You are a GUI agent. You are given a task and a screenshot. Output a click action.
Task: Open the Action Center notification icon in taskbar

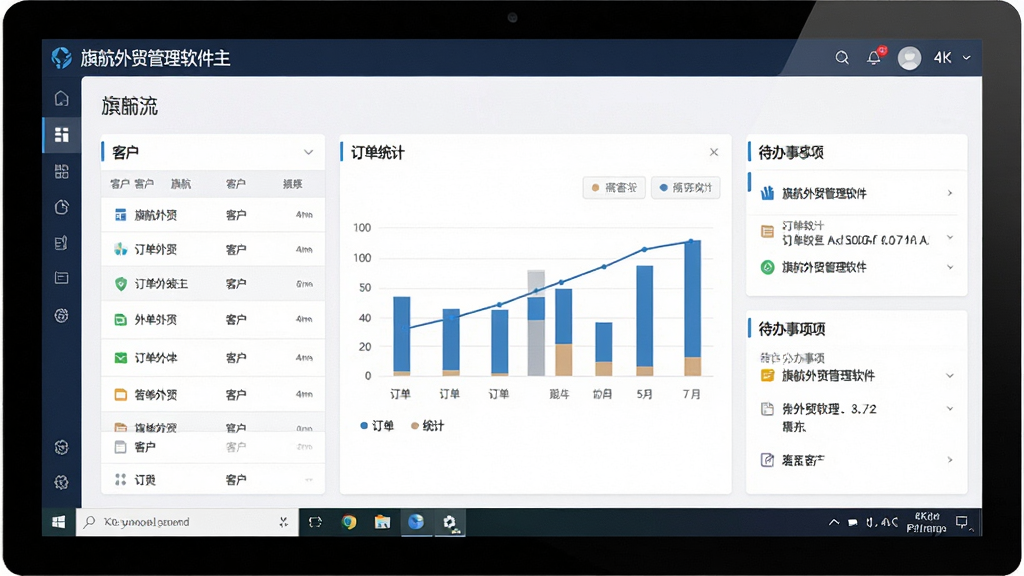point(961,522)
